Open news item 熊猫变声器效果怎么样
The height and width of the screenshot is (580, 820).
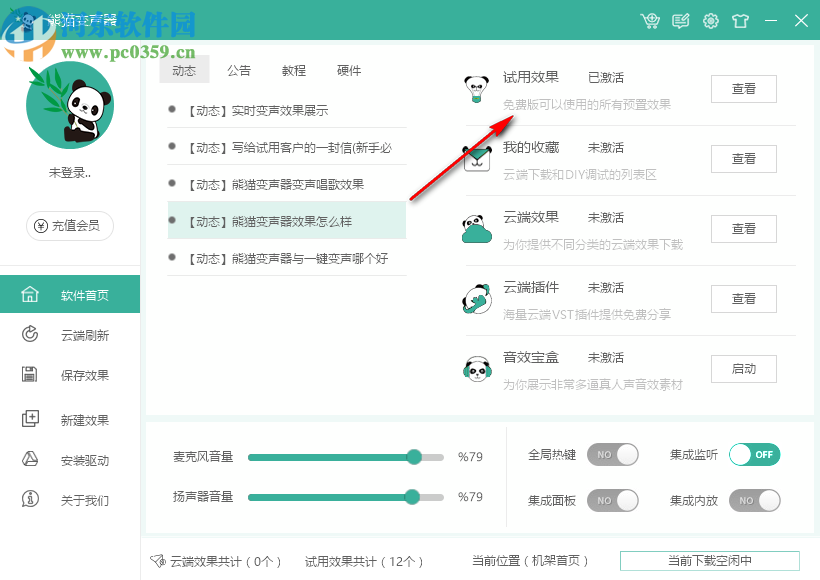point(287,221)
